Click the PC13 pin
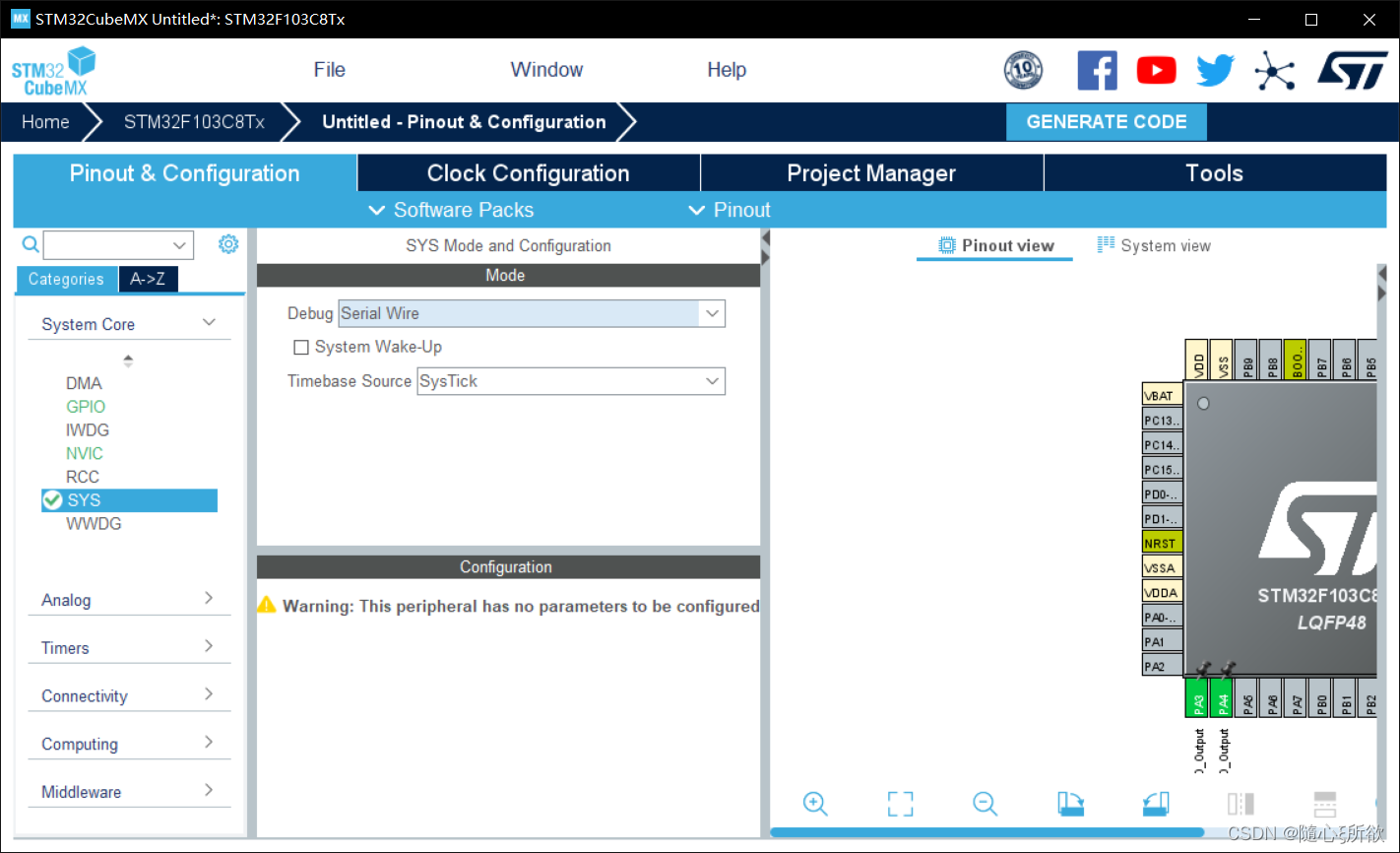The image size is (1400, 853). click(x=1162, y=420)
